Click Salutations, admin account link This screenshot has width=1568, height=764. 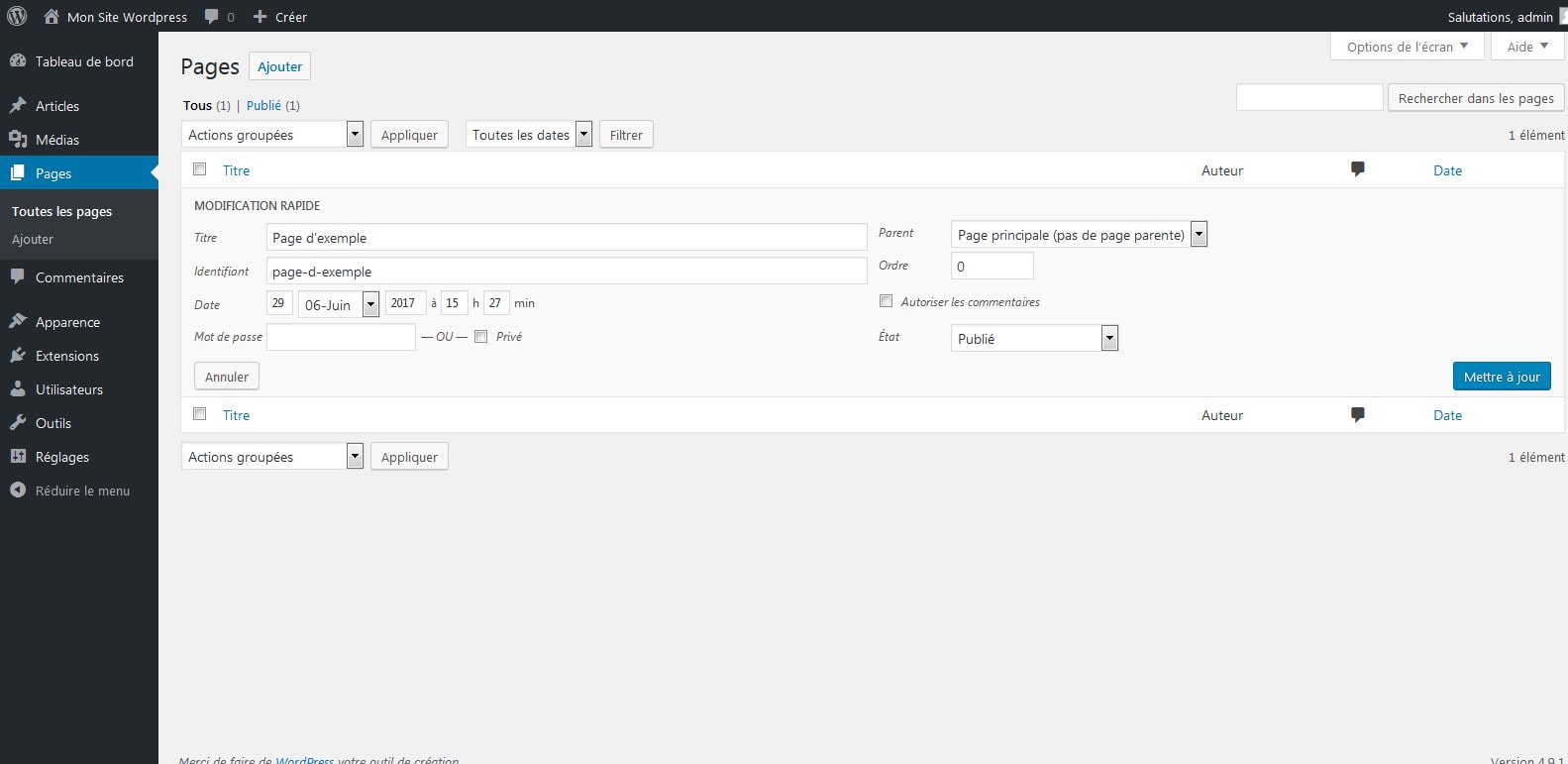(1500, 17)
